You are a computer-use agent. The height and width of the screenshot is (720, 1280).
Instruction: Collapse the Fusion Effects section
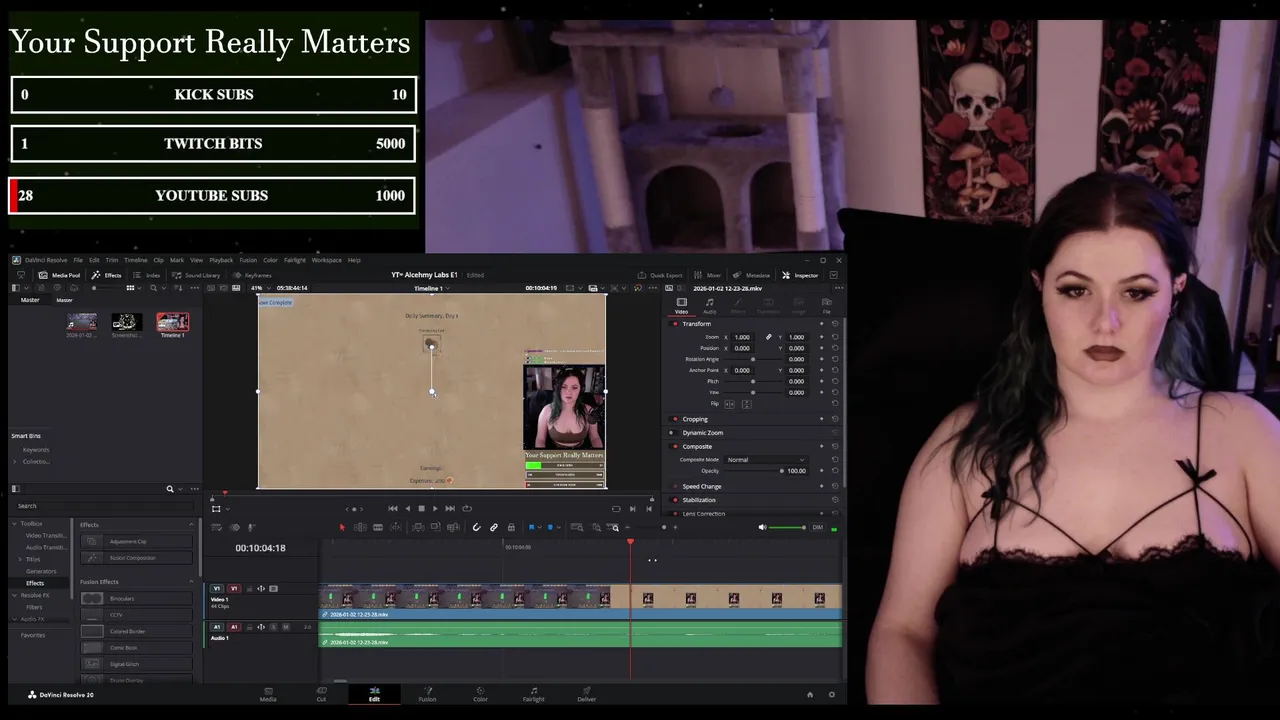[191, 582]
